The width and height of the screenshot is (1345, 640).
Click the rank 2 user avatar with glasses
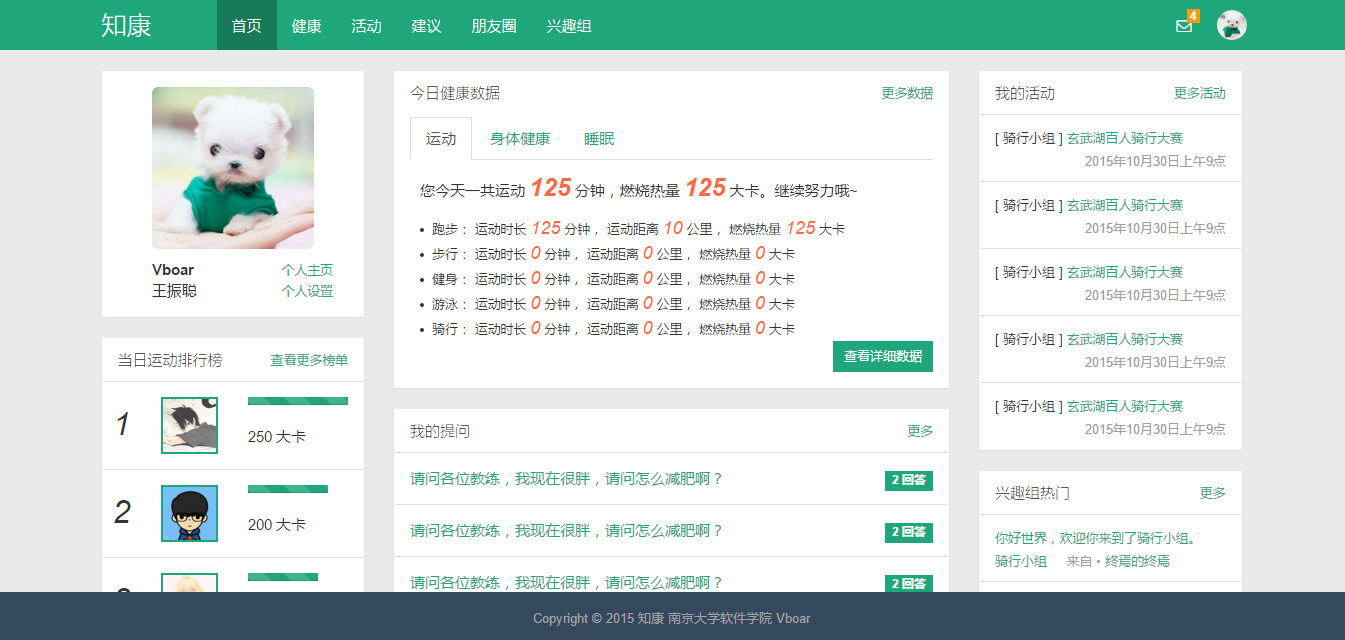pyautogui.click(x=189, y=513)
